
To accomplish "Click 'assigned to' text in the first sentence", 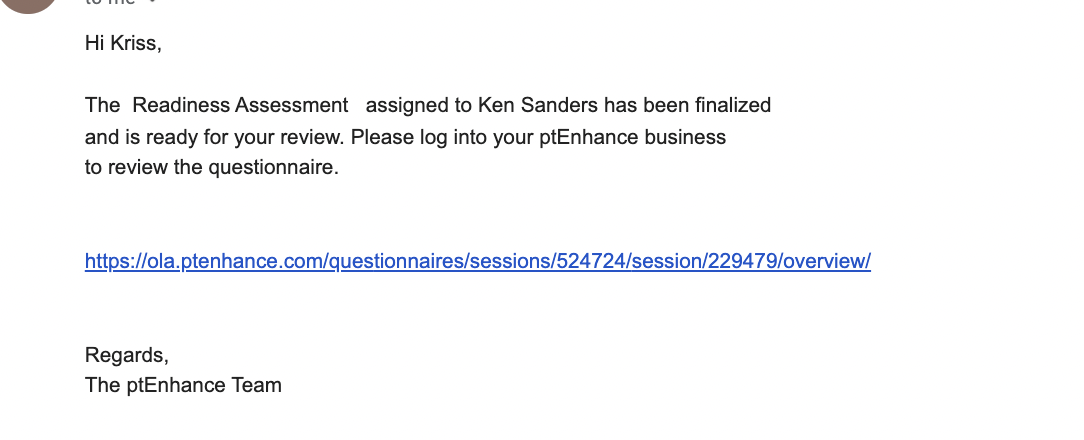I will 418,105.
